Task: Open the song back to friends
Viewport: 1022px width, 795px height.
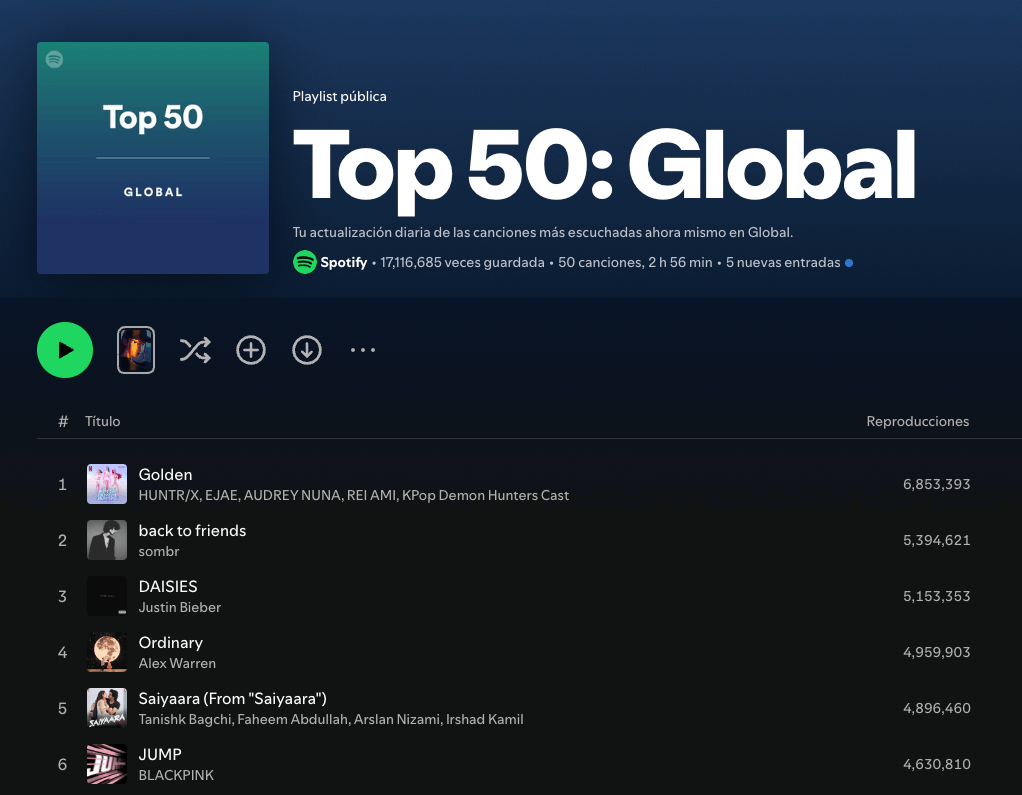Action: point(192,530)
